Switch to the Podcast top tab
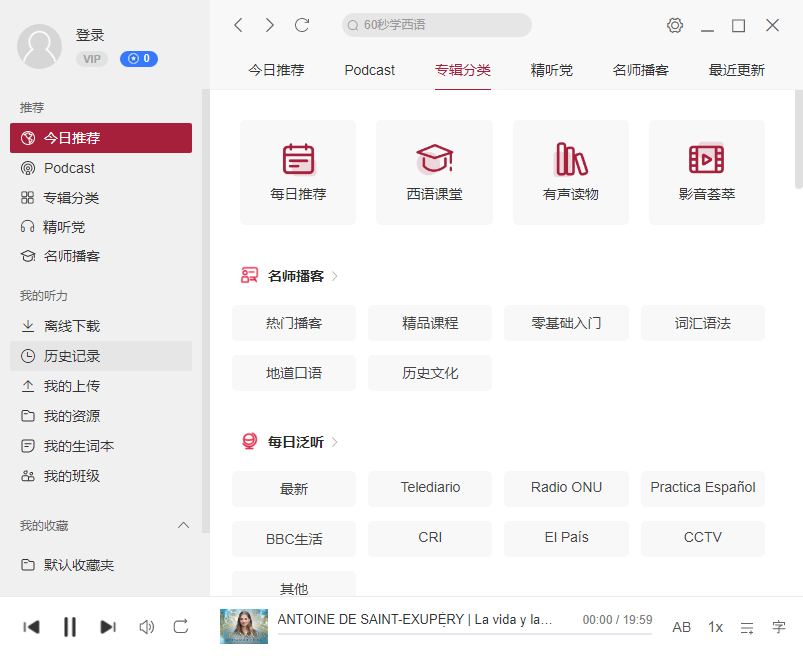 pyautogui.click(x=370, y=70)
